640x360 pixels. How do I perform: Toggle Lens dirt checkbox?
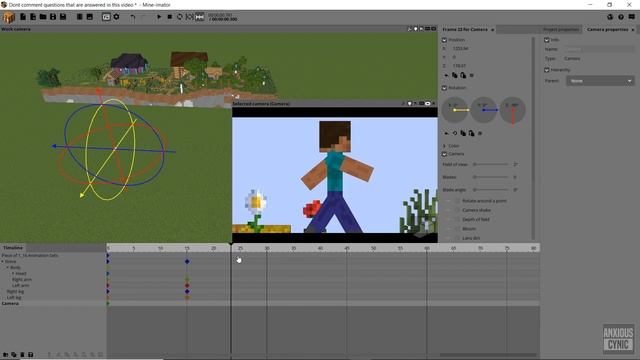click(x=457, y=238)
